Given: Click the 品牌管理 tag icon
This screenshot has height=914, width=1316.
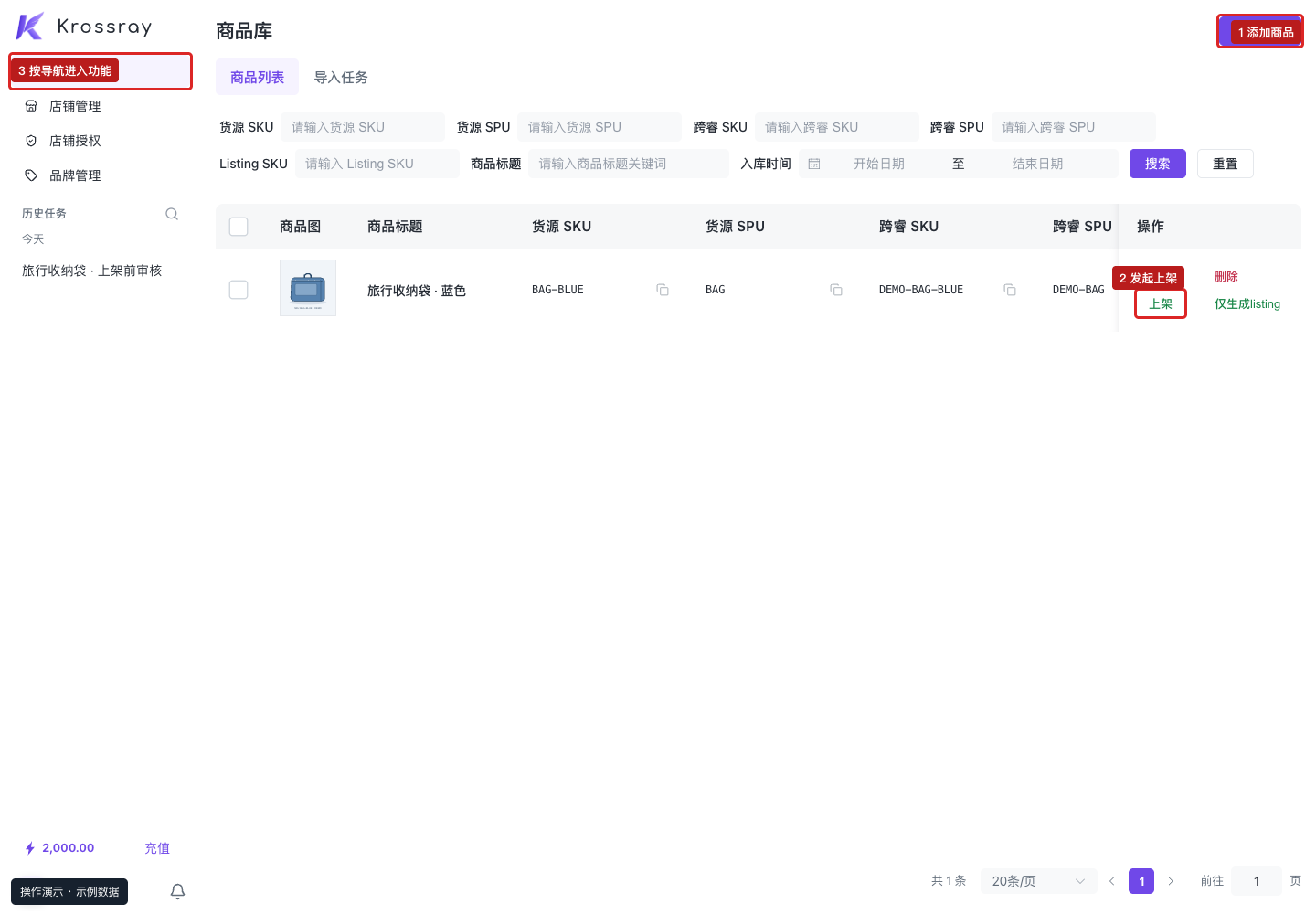Looking at the screenshot, I should [31, 175].
